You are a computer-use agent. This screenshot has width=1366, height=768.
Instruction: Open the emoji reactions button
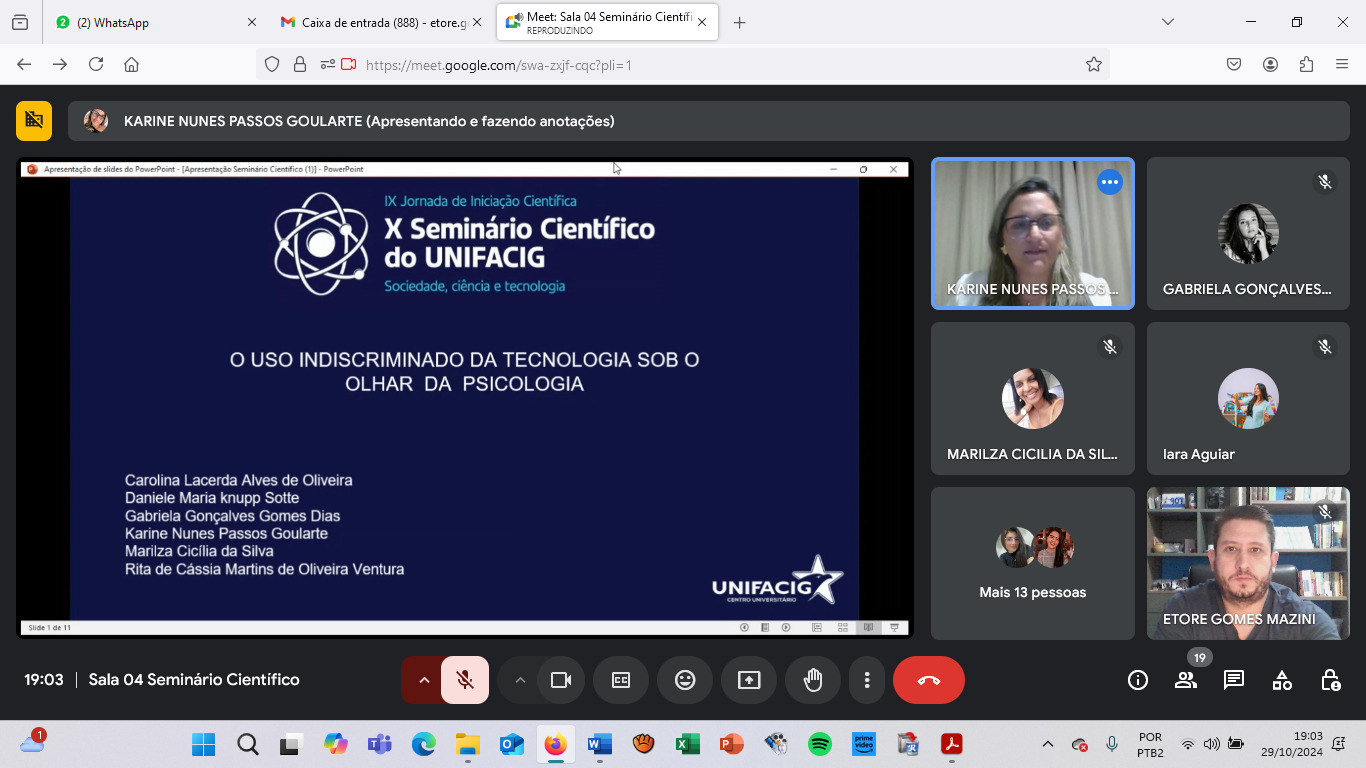(685, 680)
